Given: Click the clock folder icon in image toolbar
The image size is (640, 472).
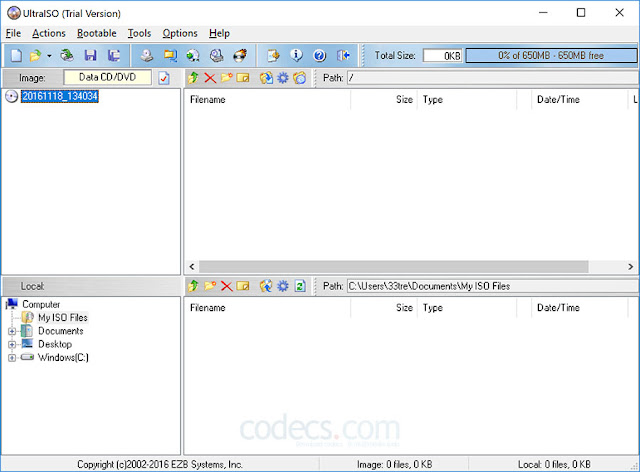Looking at the screenshot, I should tap(300, 78).
